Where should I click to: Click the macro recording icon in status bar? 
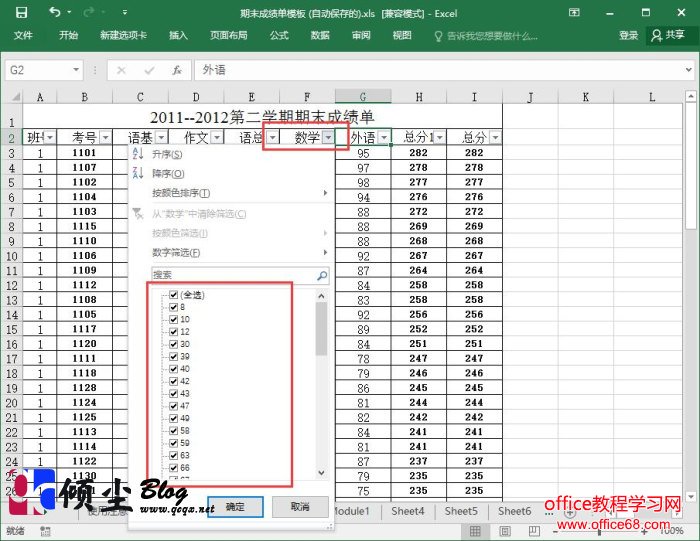(x=45, y=531)
